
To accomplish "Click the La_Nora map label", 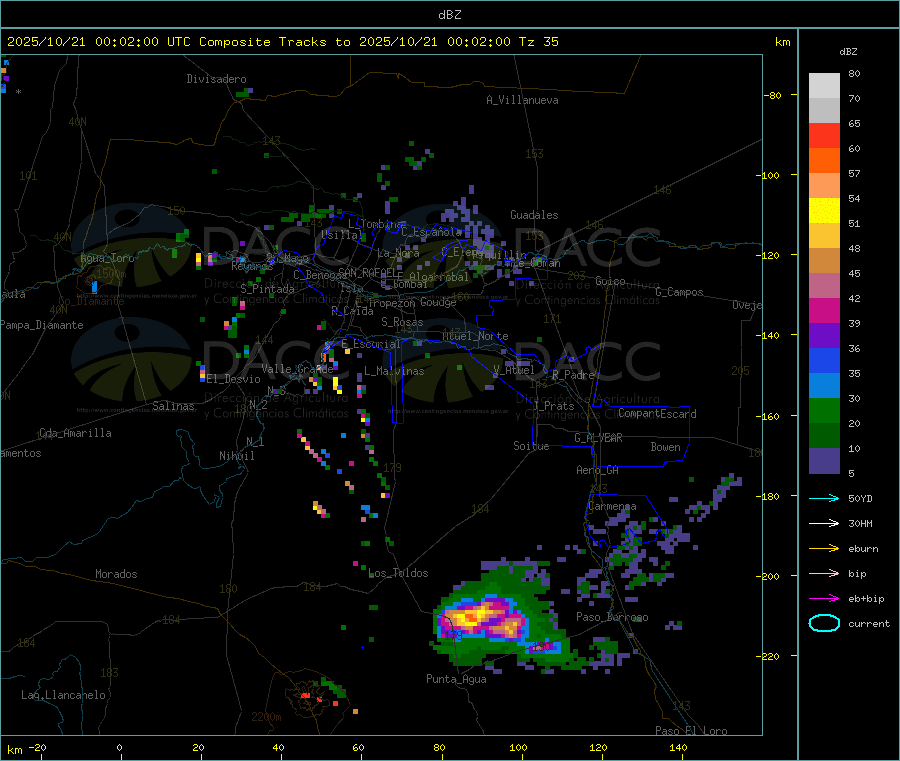I will (x=398, y=253).
